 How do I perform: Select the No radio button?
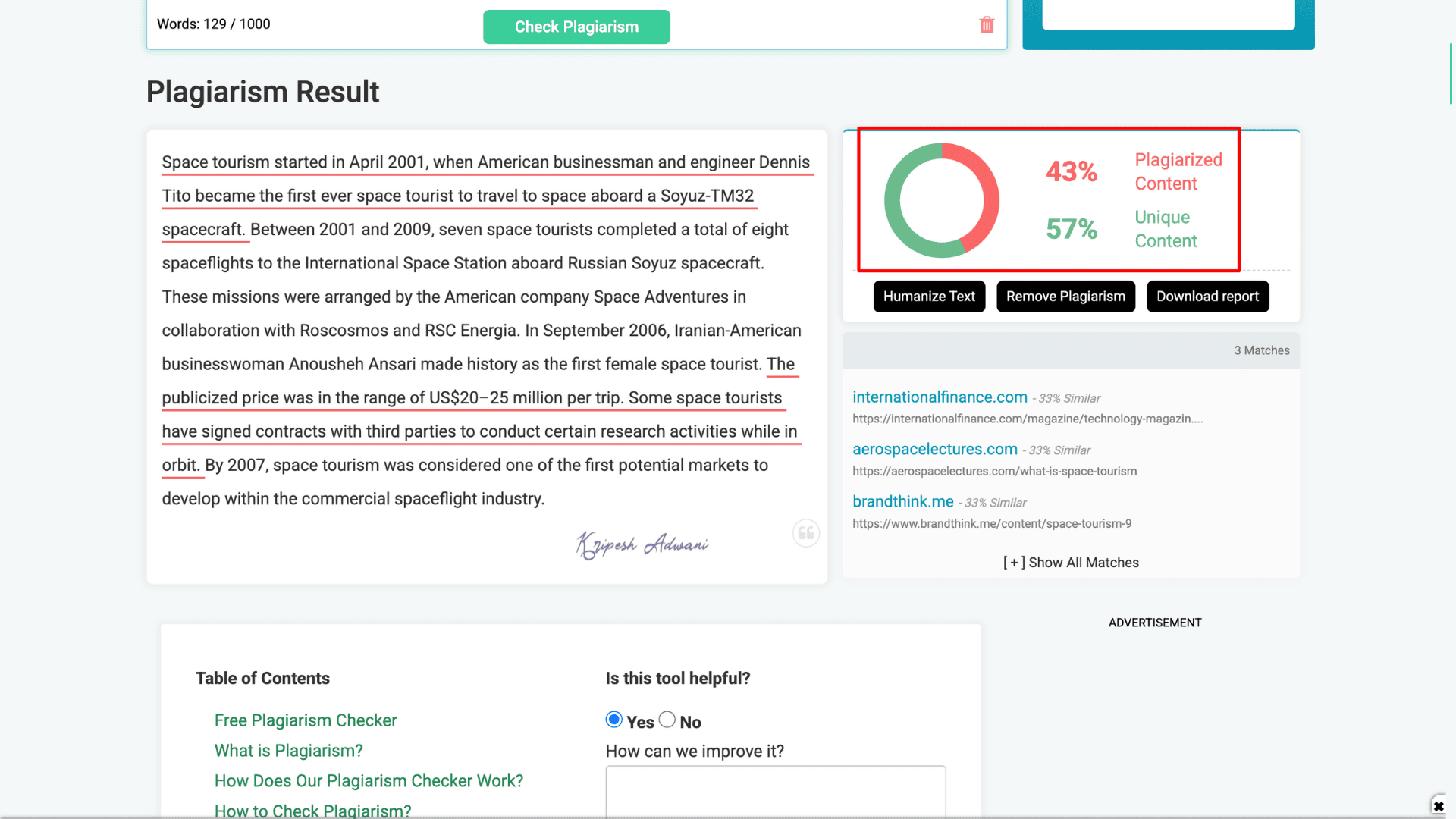[x=667, y=720]
